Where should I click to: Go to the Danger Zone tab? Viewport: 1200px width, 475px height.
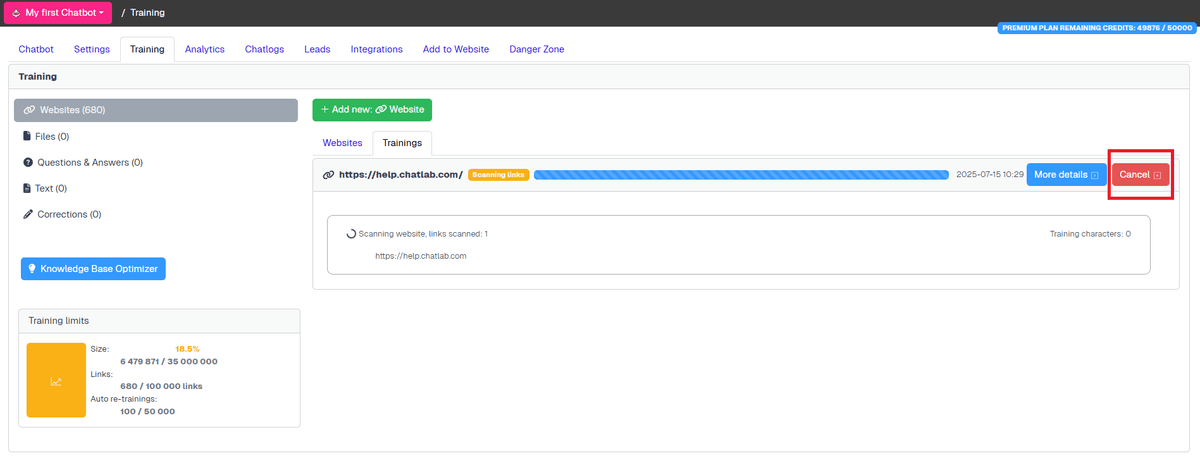click(536, 49)
